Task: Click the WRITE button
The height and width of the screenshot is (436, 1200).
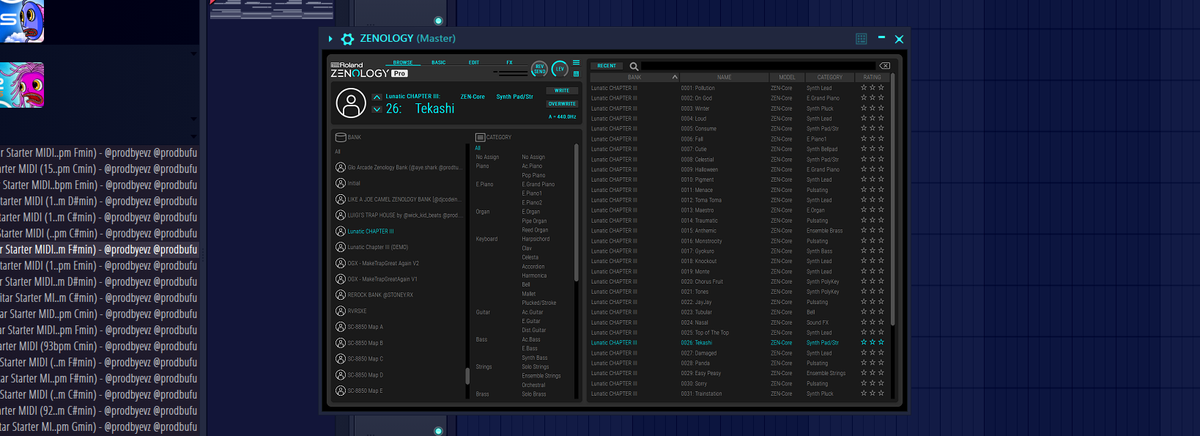Action: pyautogui.click(x=562, y=91)
